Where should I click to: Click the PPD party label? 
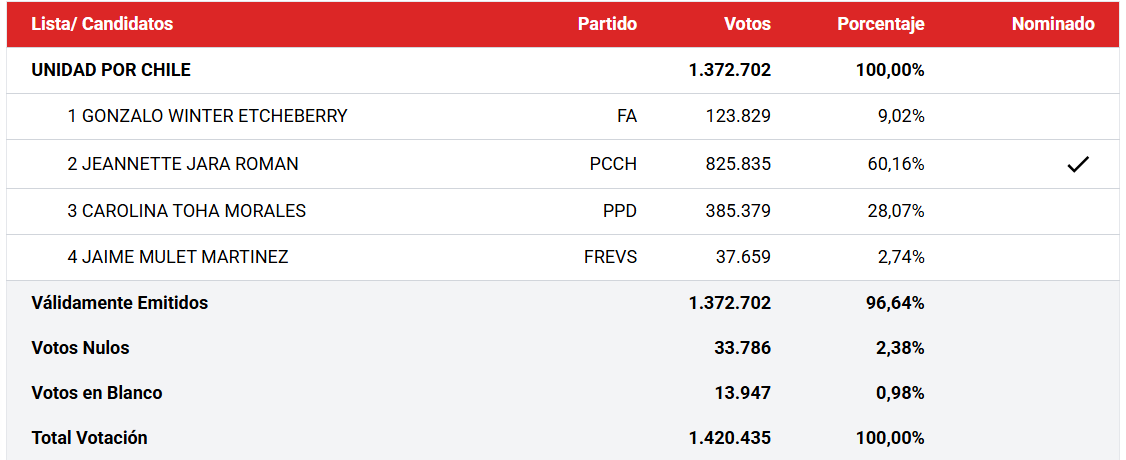click(x=620, y=211)
